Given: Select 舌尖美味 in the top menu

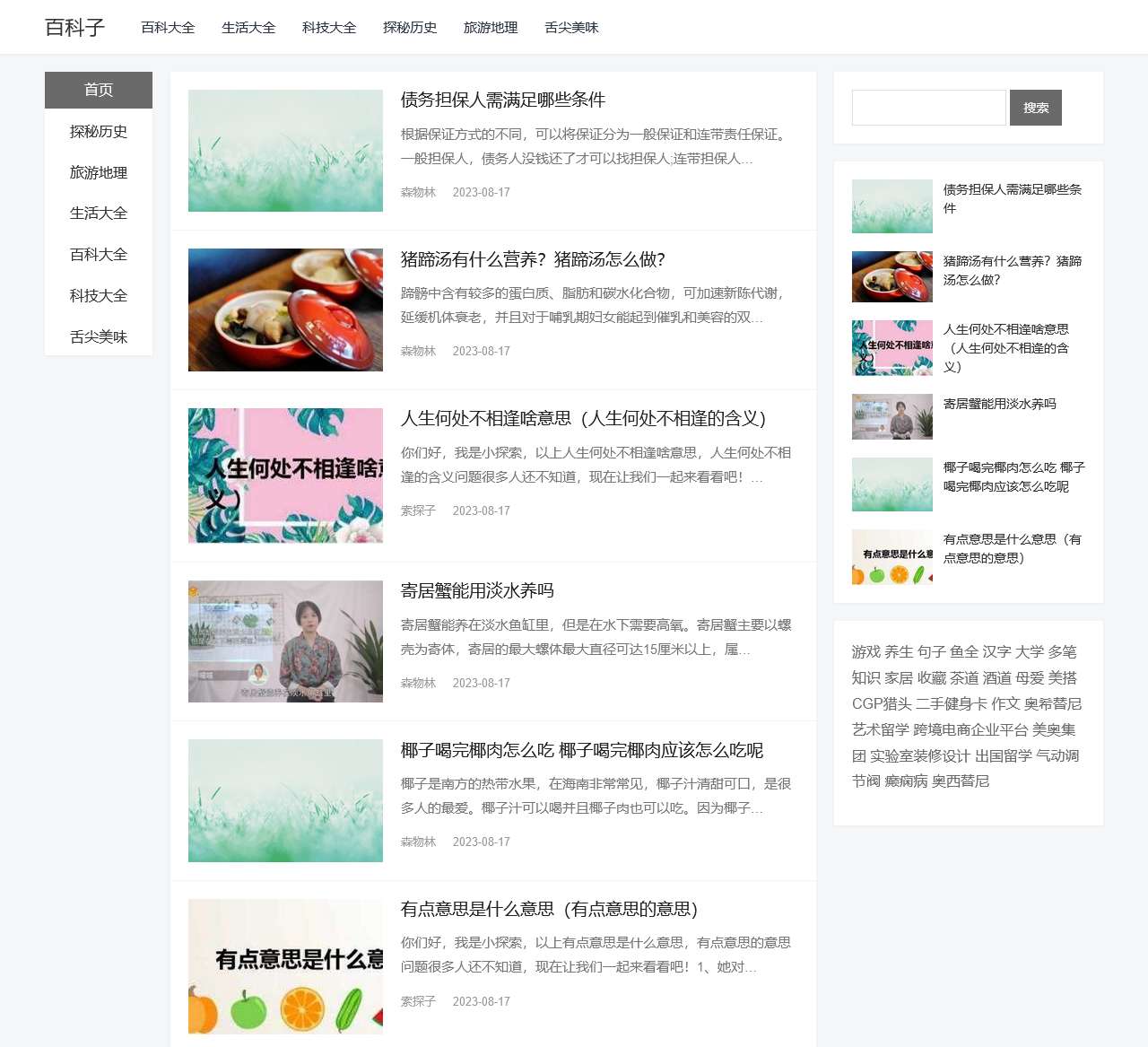Looking at the screenshot, I should point(570,28).
